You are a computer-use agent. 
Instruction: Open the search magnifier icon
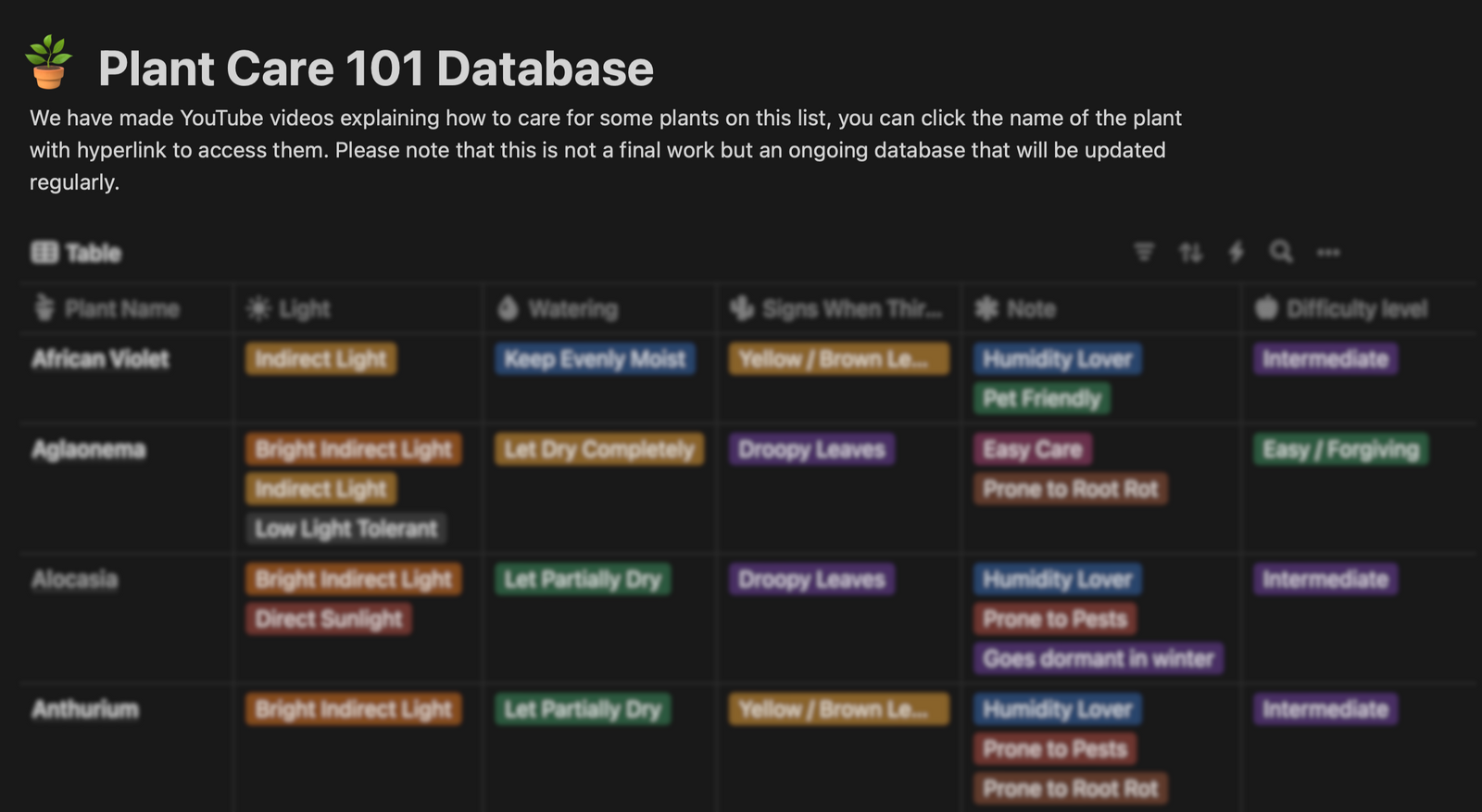(1281, 252)
